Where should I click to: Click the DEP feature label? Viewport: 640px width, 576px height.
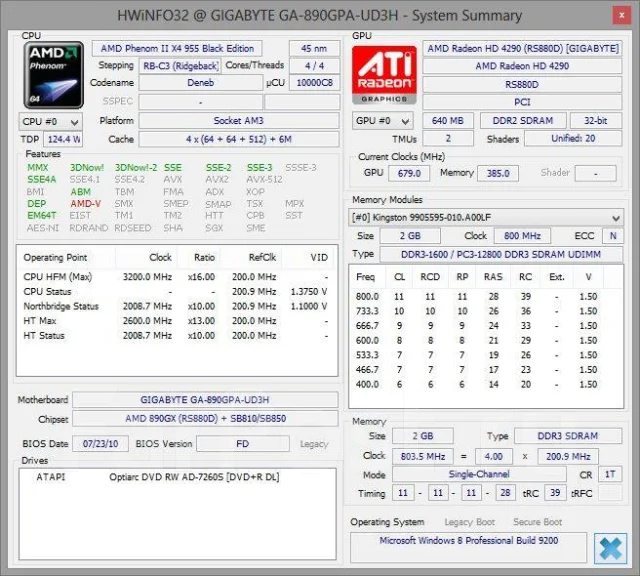36,204
